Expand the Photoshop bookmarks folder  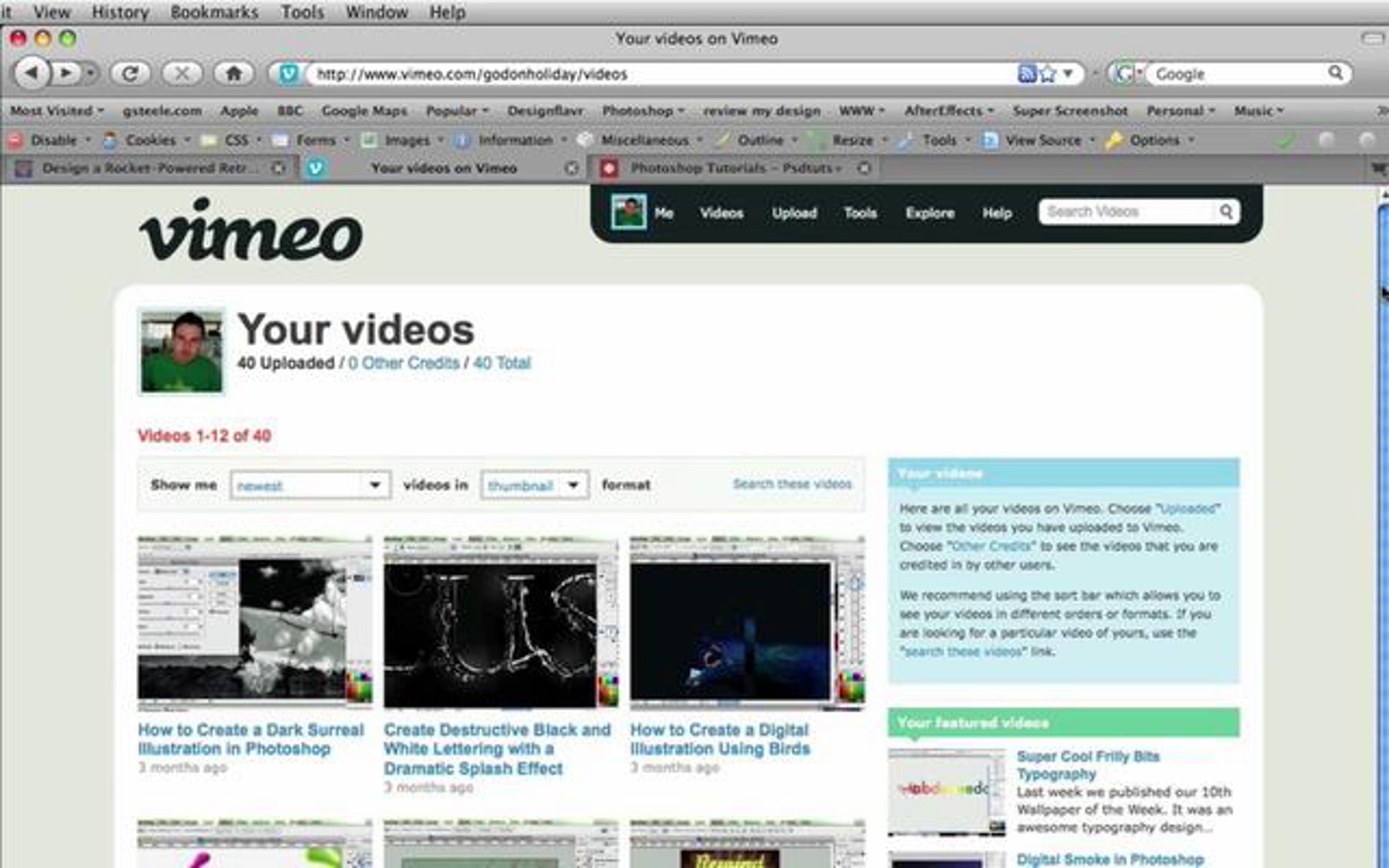(643, 111)
